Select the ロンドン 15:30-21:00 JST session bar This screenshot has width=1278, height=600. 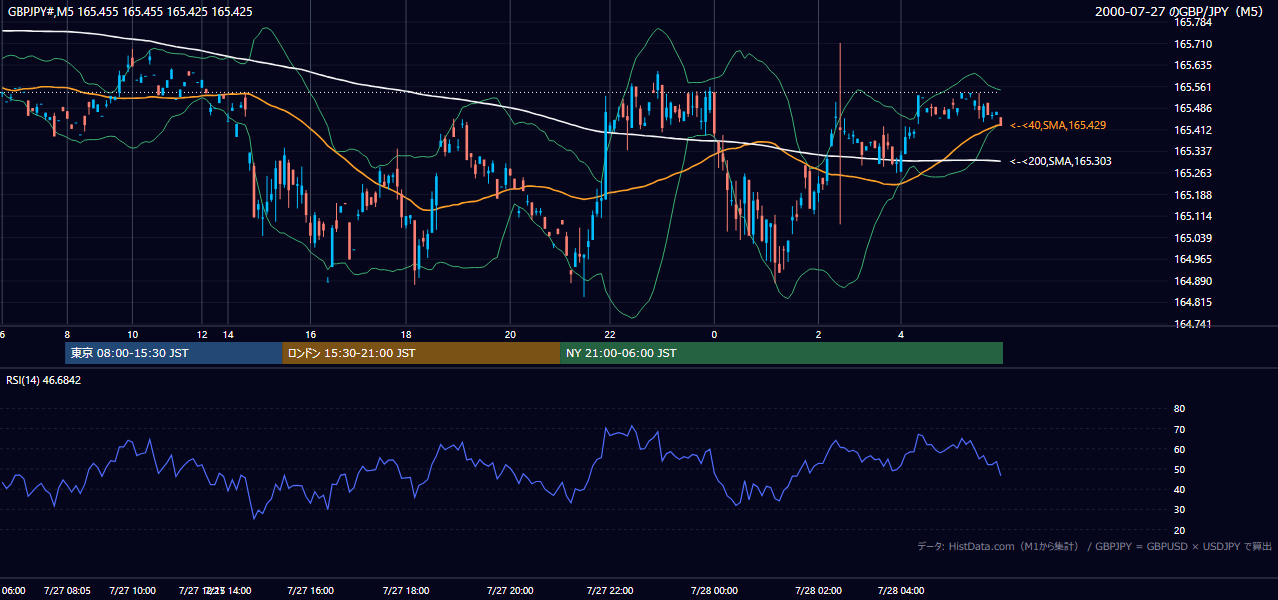[421, 353]
